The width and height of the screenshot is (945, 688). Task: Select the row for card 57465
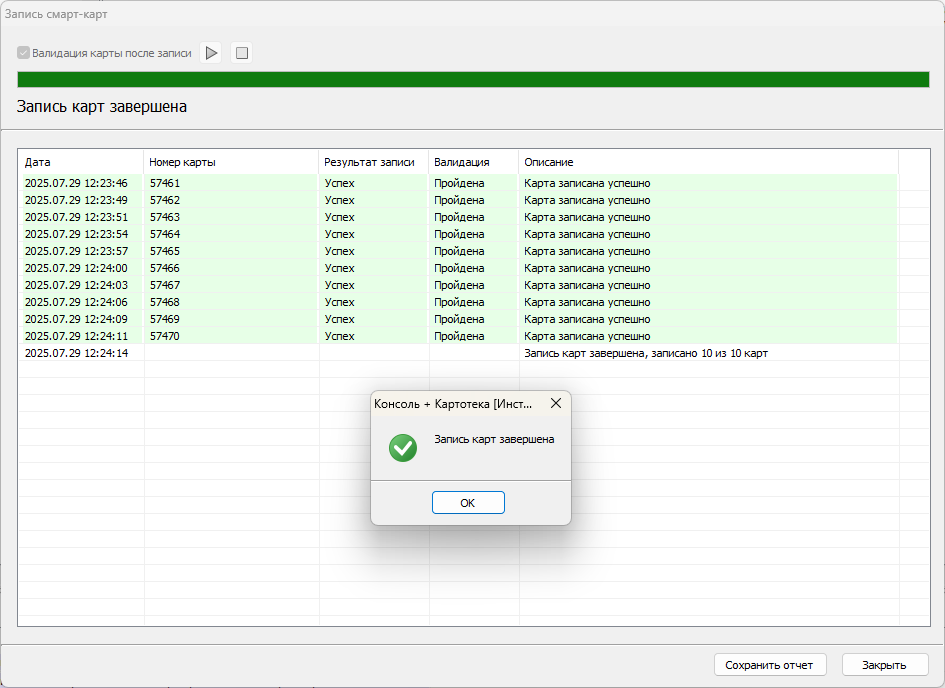pyautogui.click(x=165, y=251)
